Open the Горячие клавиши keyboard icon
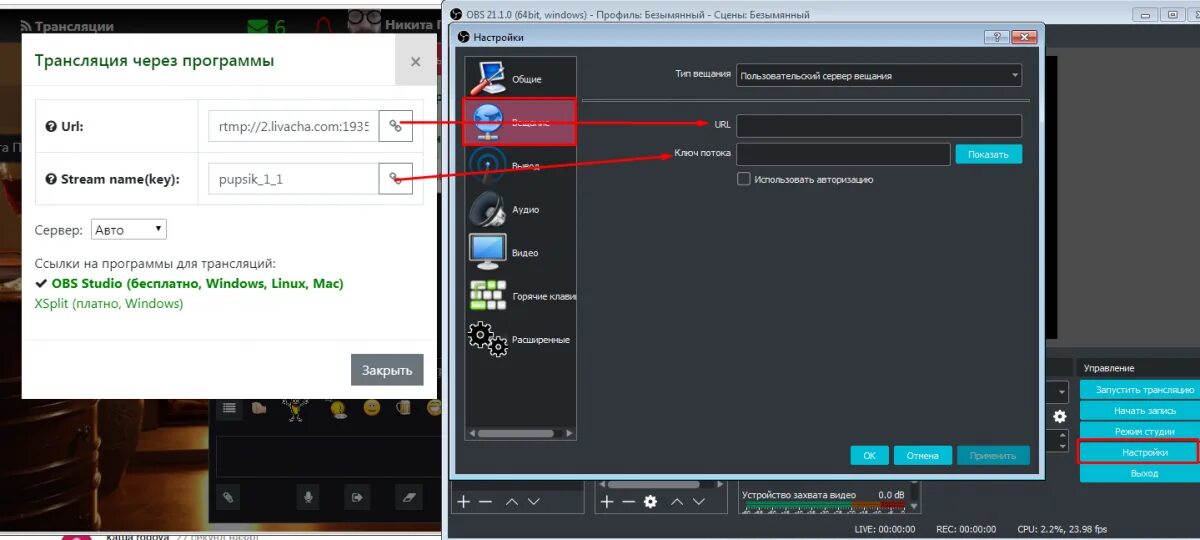 pyautogui.click(x=489, y=296)
